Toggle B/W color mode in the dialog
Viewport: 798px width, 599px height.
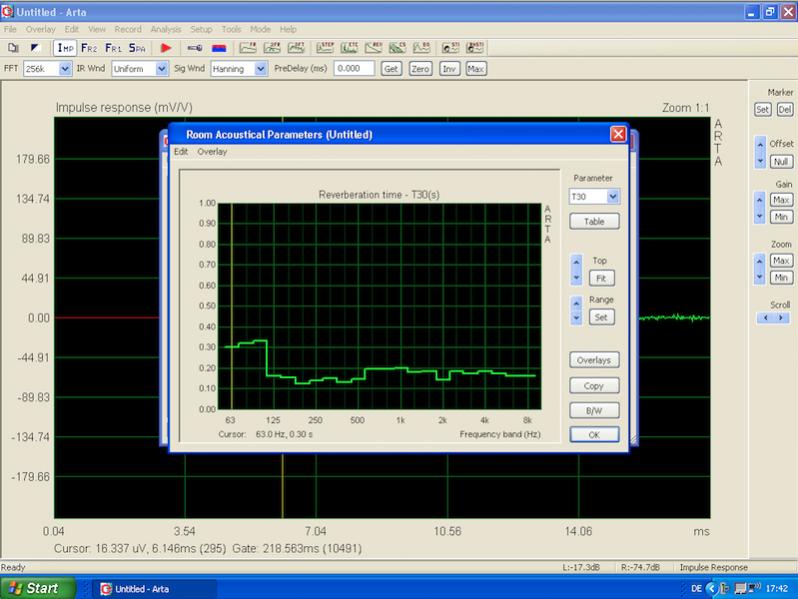594,410
